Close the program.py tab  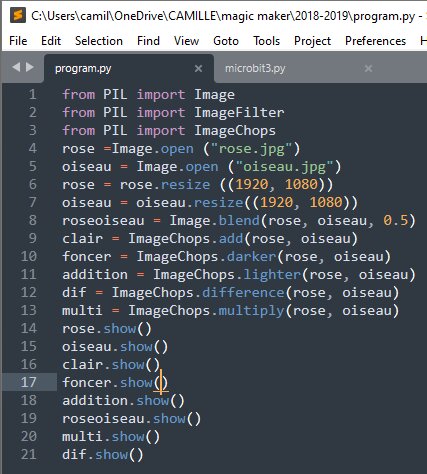click(198, 68)
